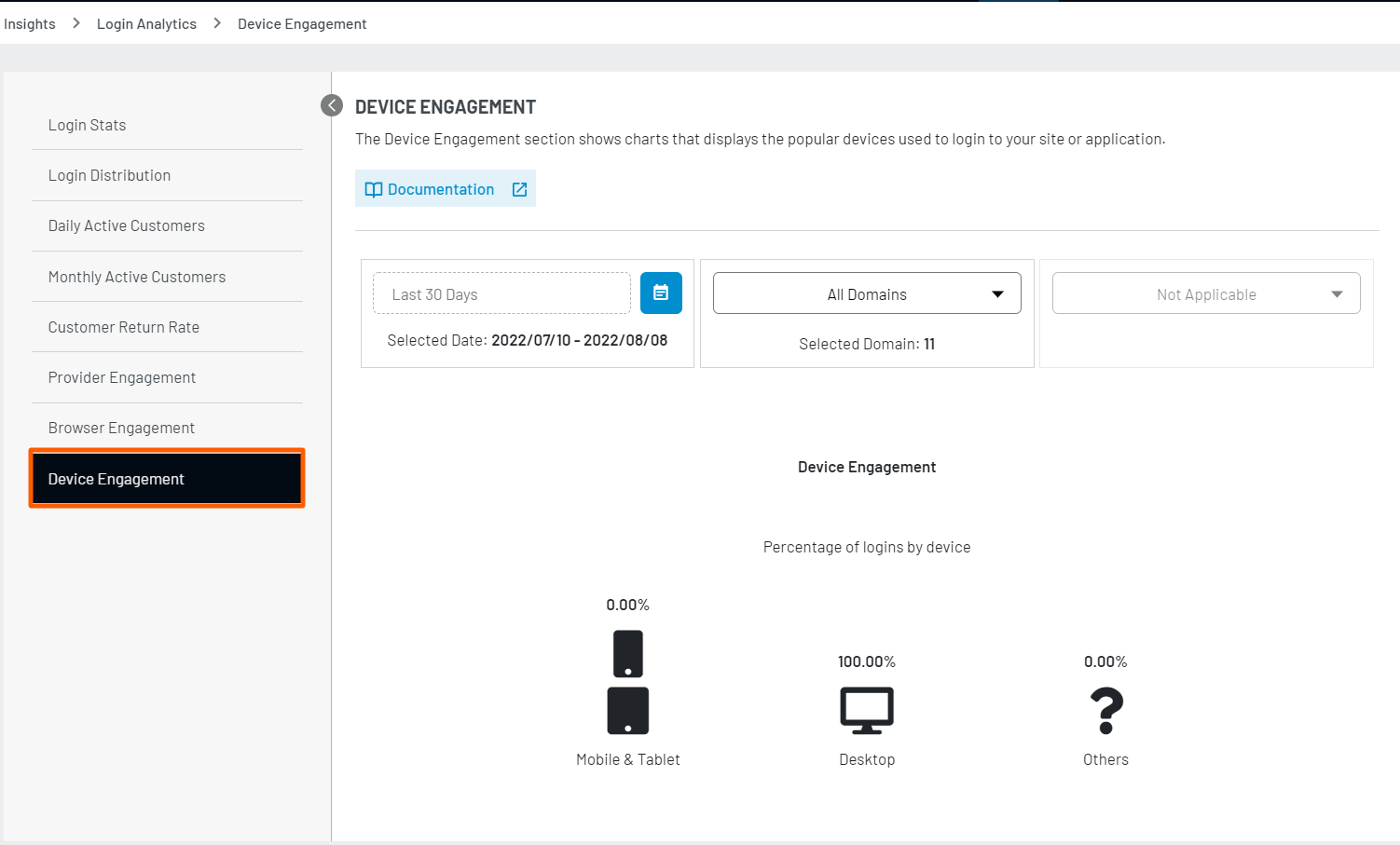Select Customer Return Rate in sidebar

pyautogui.click(x=123, y=326)
